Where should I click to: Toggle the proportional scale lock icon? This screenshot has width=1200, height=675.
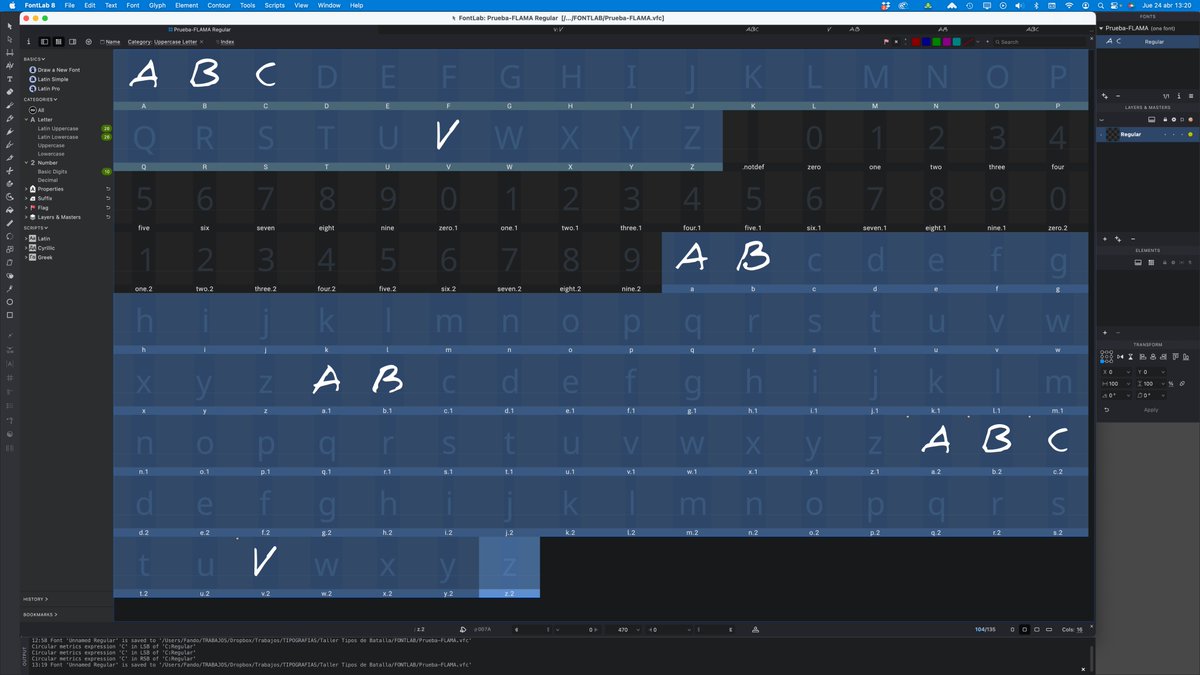pos(1182,384)
